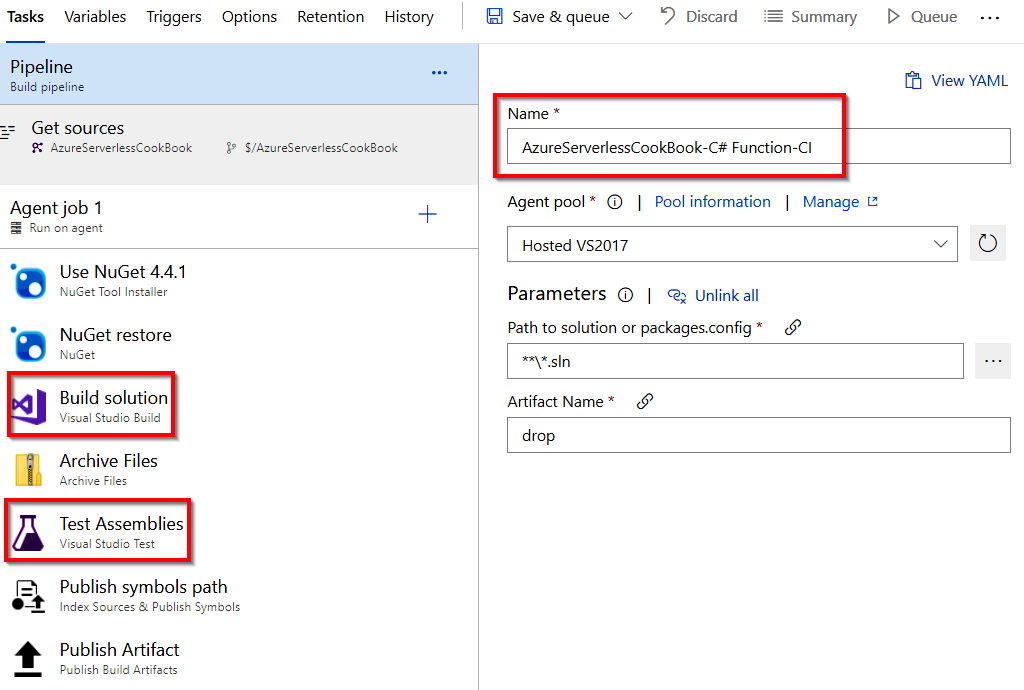The width and height of the screenshot is (1024, 690).
Task: Click the Visual Studio Build solution icon
Action: [x=30, y=407]
